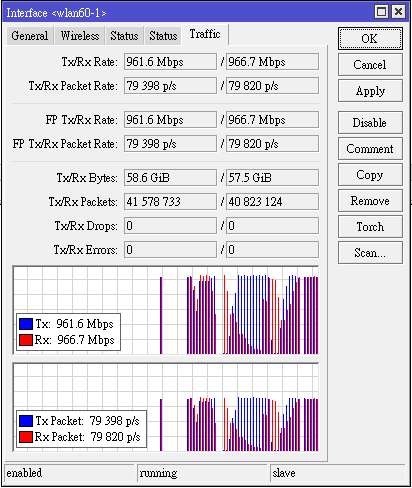Screen dimensions: 412x488
Task: Click the FP Tx Packet Rate field
Action: (x=170, y=144)
